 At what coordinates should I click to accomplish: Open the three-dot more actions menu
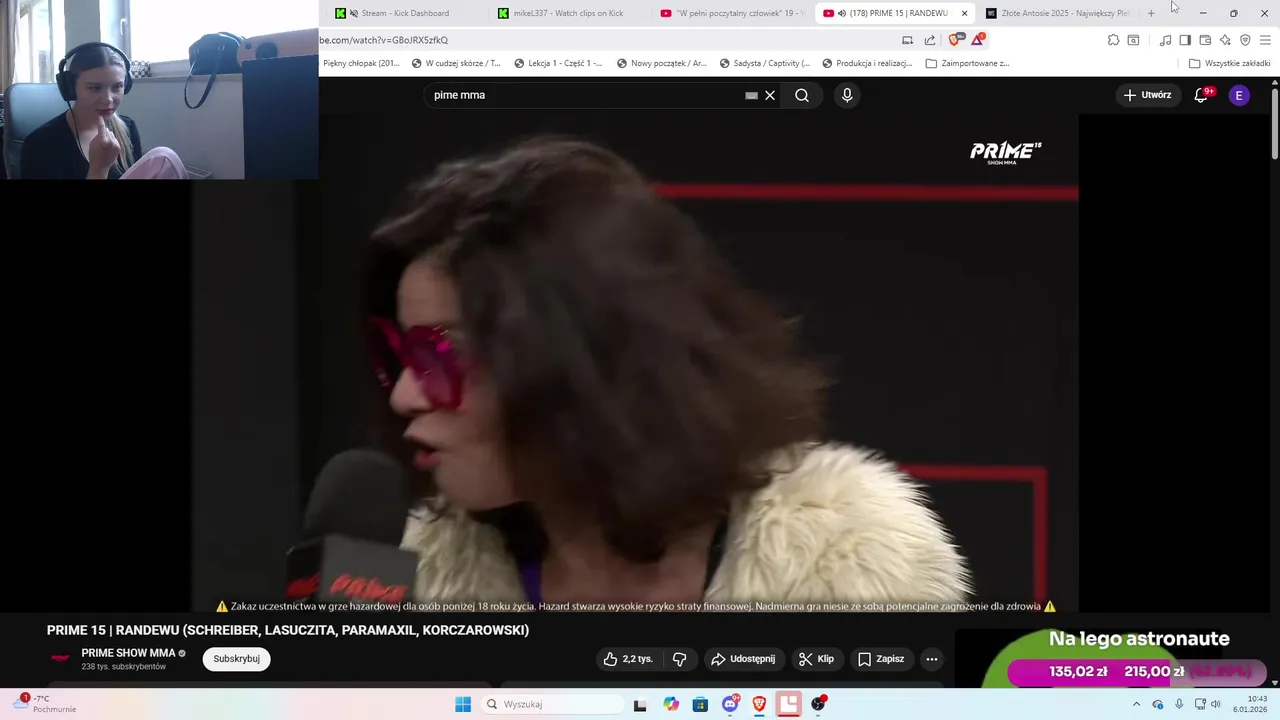click(932, 659)
